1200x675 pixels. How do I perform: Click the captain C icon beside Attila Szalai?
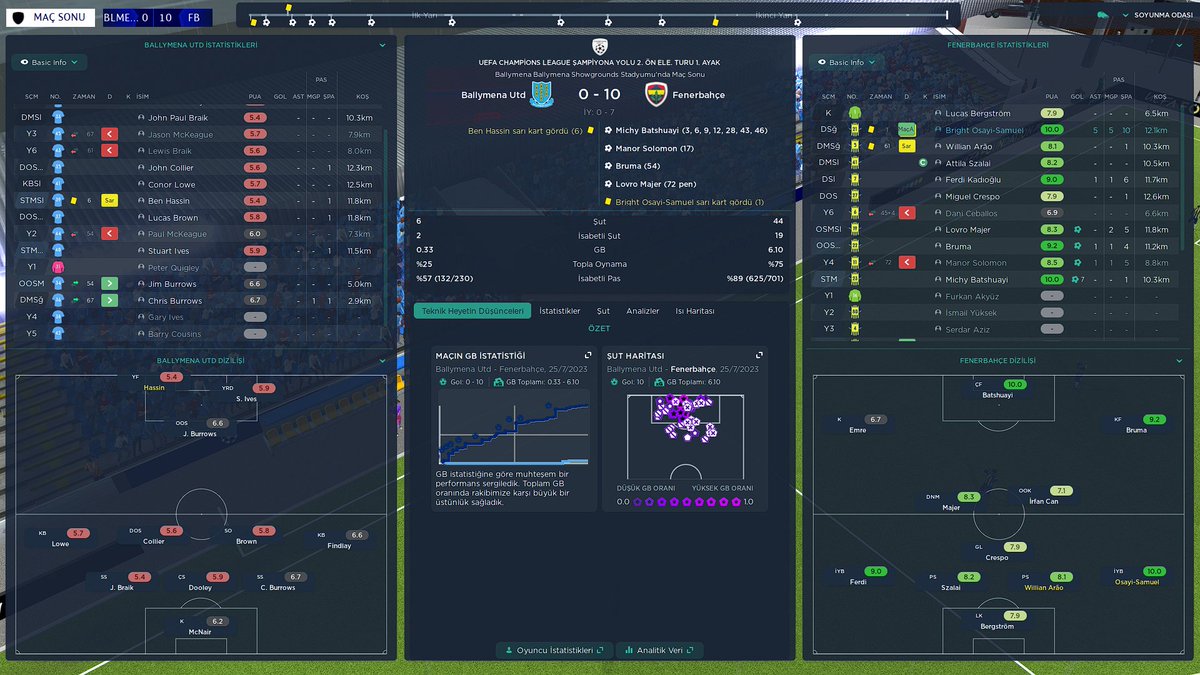(923, 163)
